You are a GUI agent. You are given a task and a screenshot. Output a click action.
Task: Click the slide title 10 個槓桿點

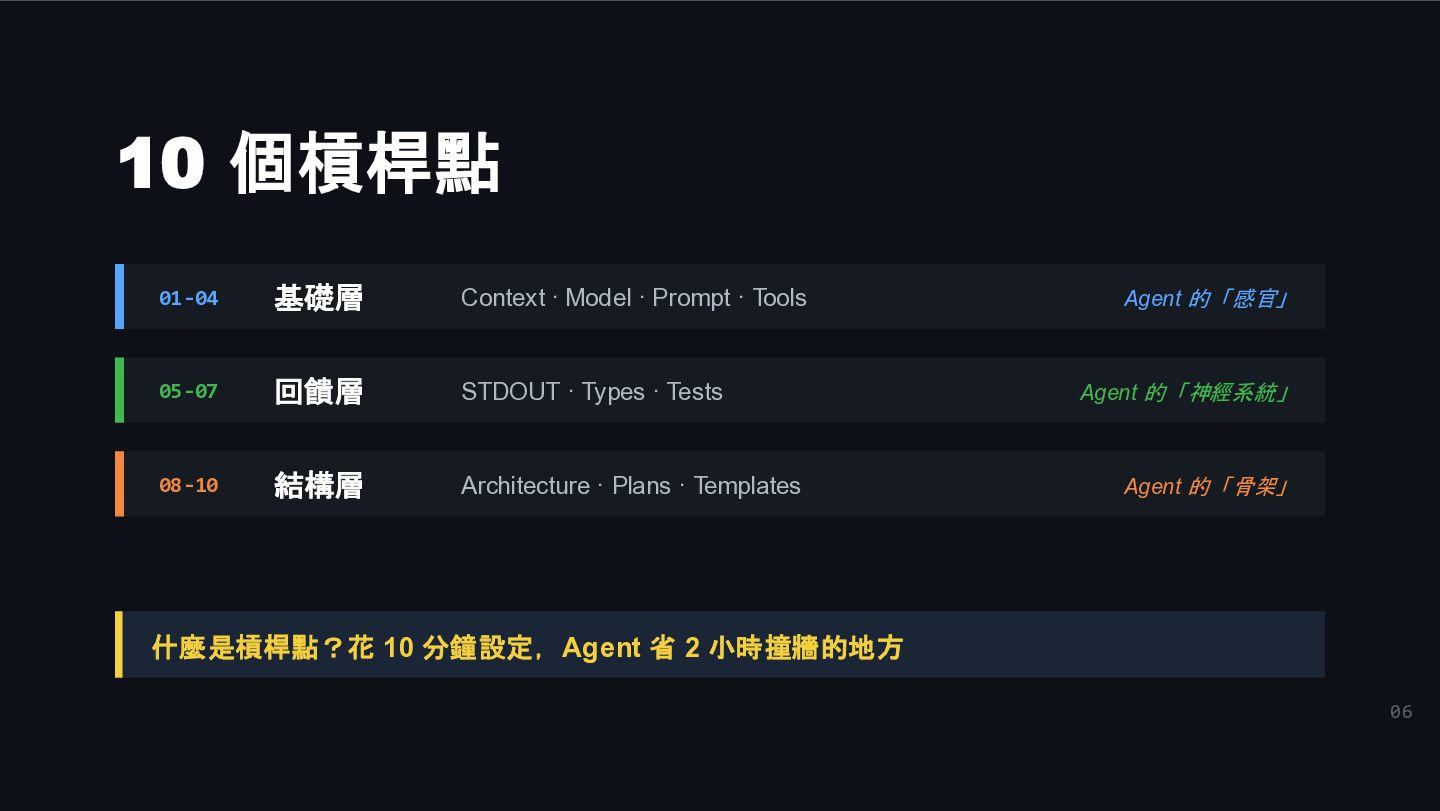click(x=309, y=162)
